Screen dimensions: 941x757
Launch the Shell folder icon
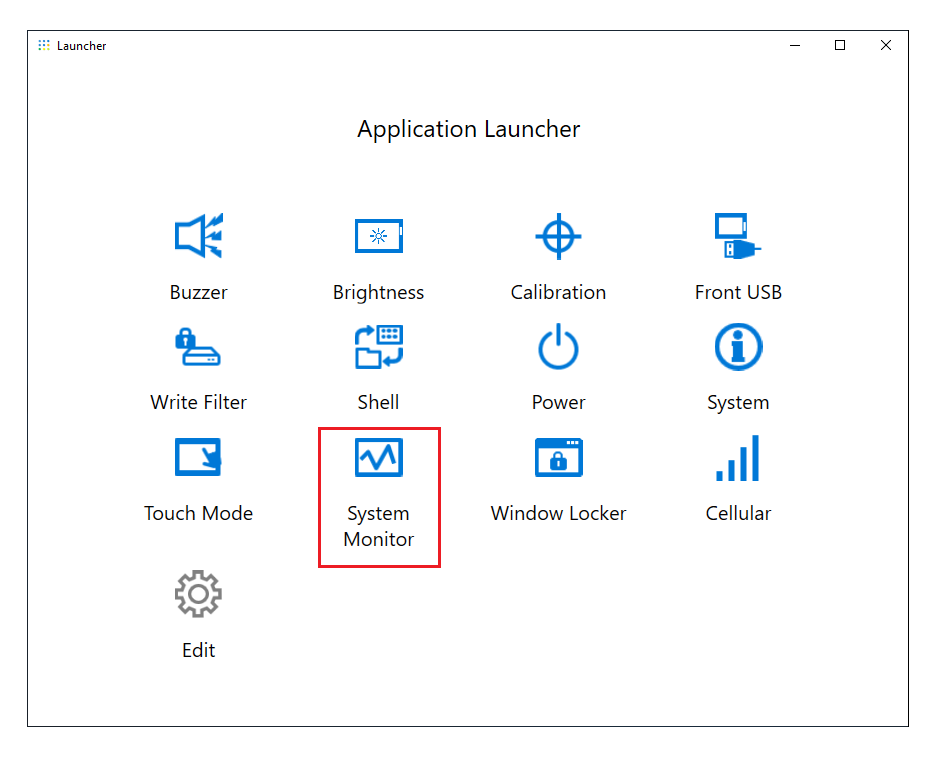click(x=378, y=348)
